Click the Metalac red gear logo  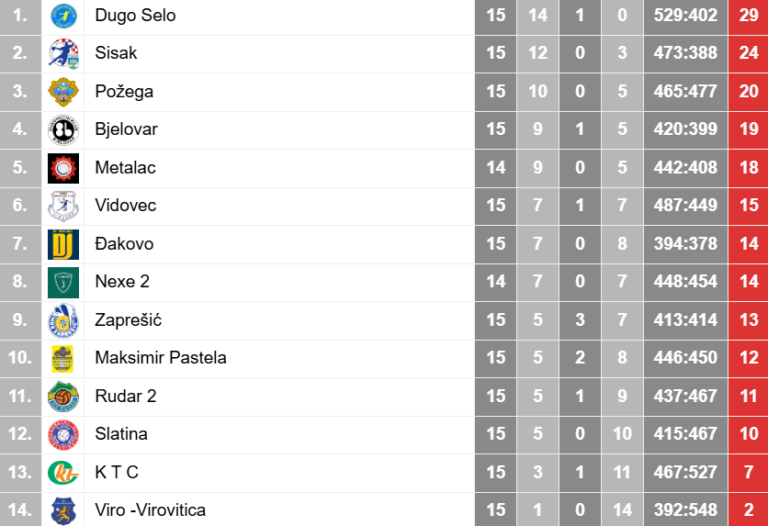click(x=63, y=168)
